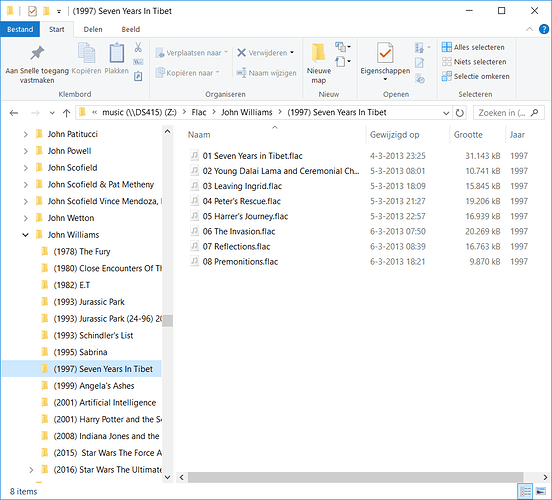Open address bar history dropdown arrow

[446, 113]
